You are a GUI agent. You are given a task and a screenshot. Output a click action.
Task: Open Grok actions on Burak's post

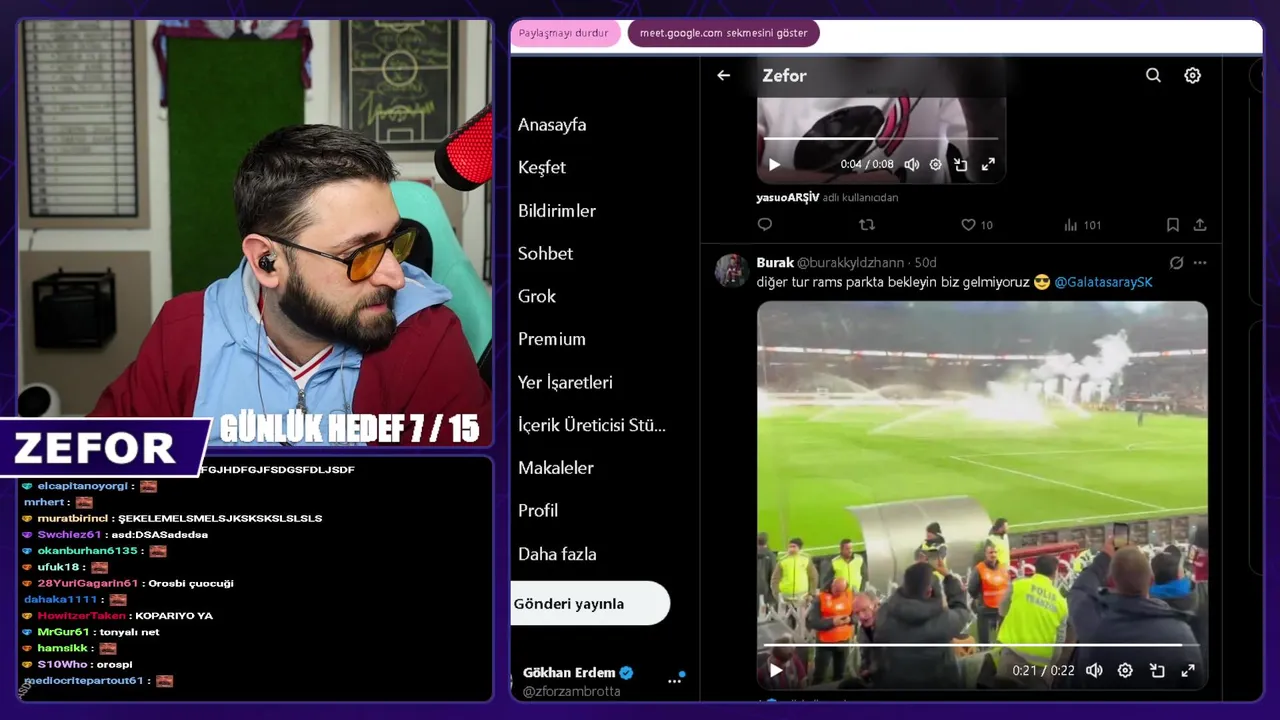pyautogui.click(x=1176, y=263)
